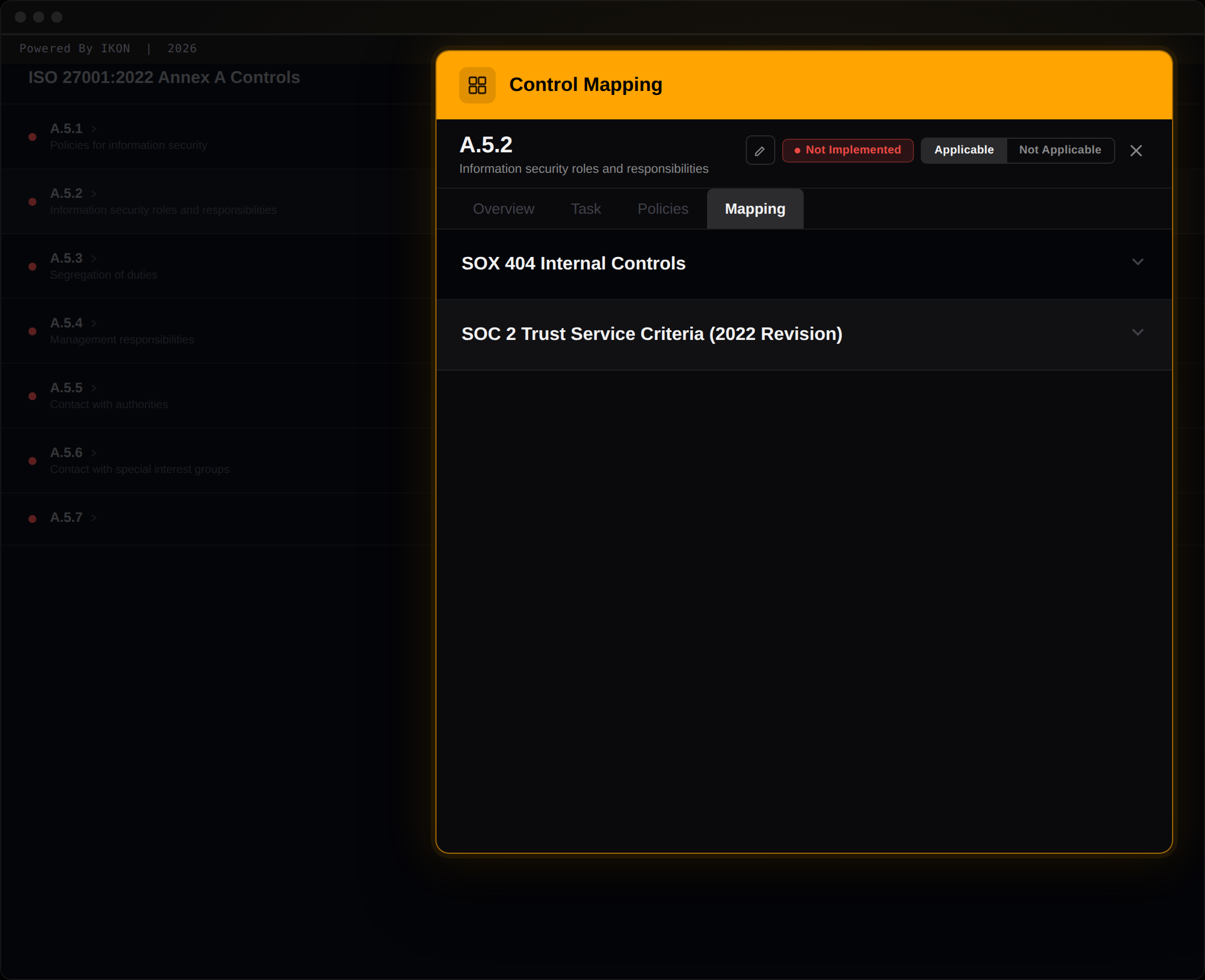The width and height of the screenshot is (1205, 980).
Task: Expand SOX 404 Internal Controls chevron
Action: coord(1137,262)
